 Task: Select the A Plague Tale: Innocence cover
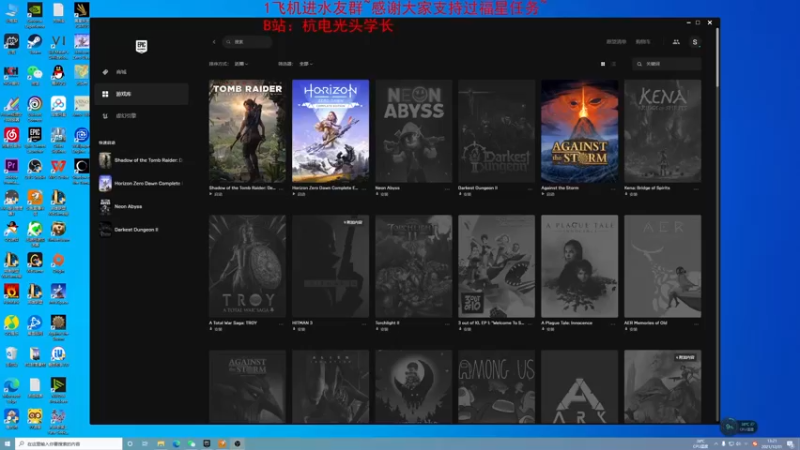click(x=580, y=266)
